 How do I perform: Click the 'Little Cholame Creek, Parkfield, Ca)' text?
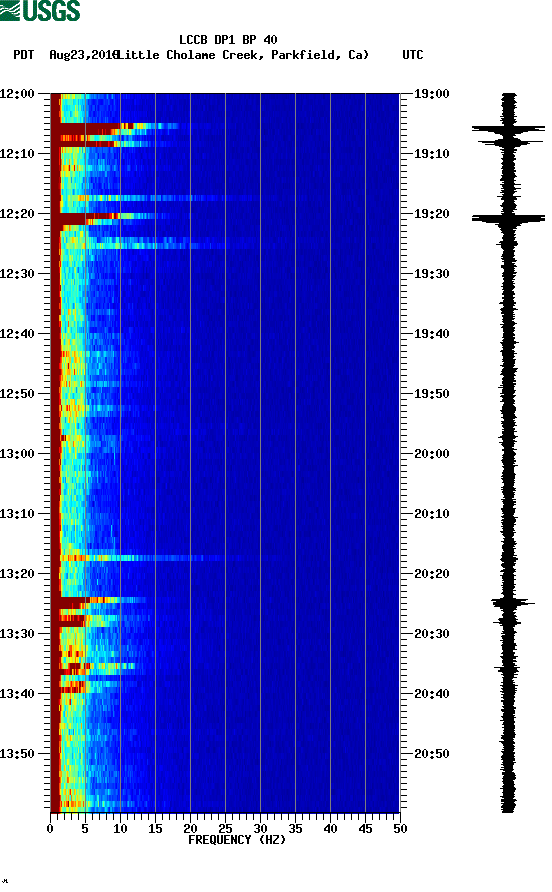tap(243, 55)
